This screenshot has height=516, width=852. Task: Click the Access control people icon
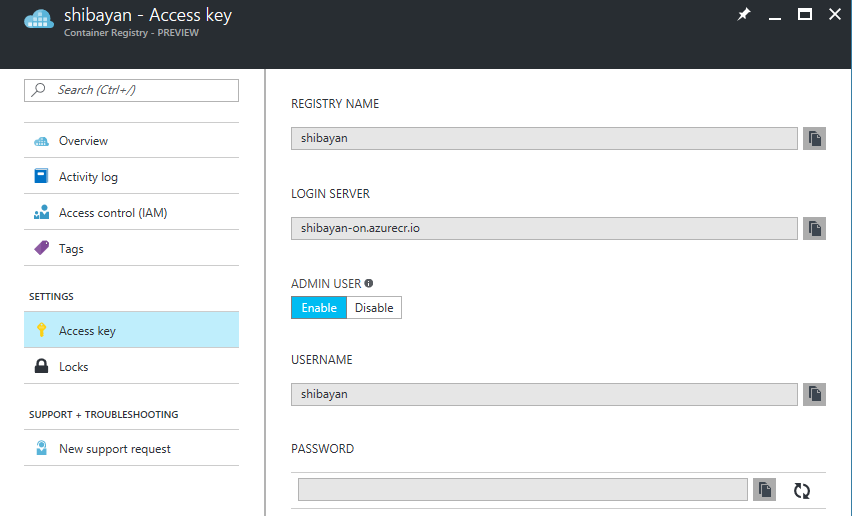pos(41,212)
